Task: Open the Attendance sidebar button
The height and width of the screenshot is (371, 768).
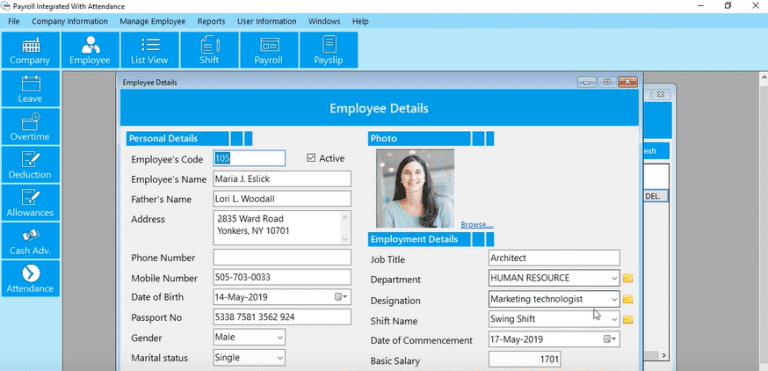Action: [30, 278]
